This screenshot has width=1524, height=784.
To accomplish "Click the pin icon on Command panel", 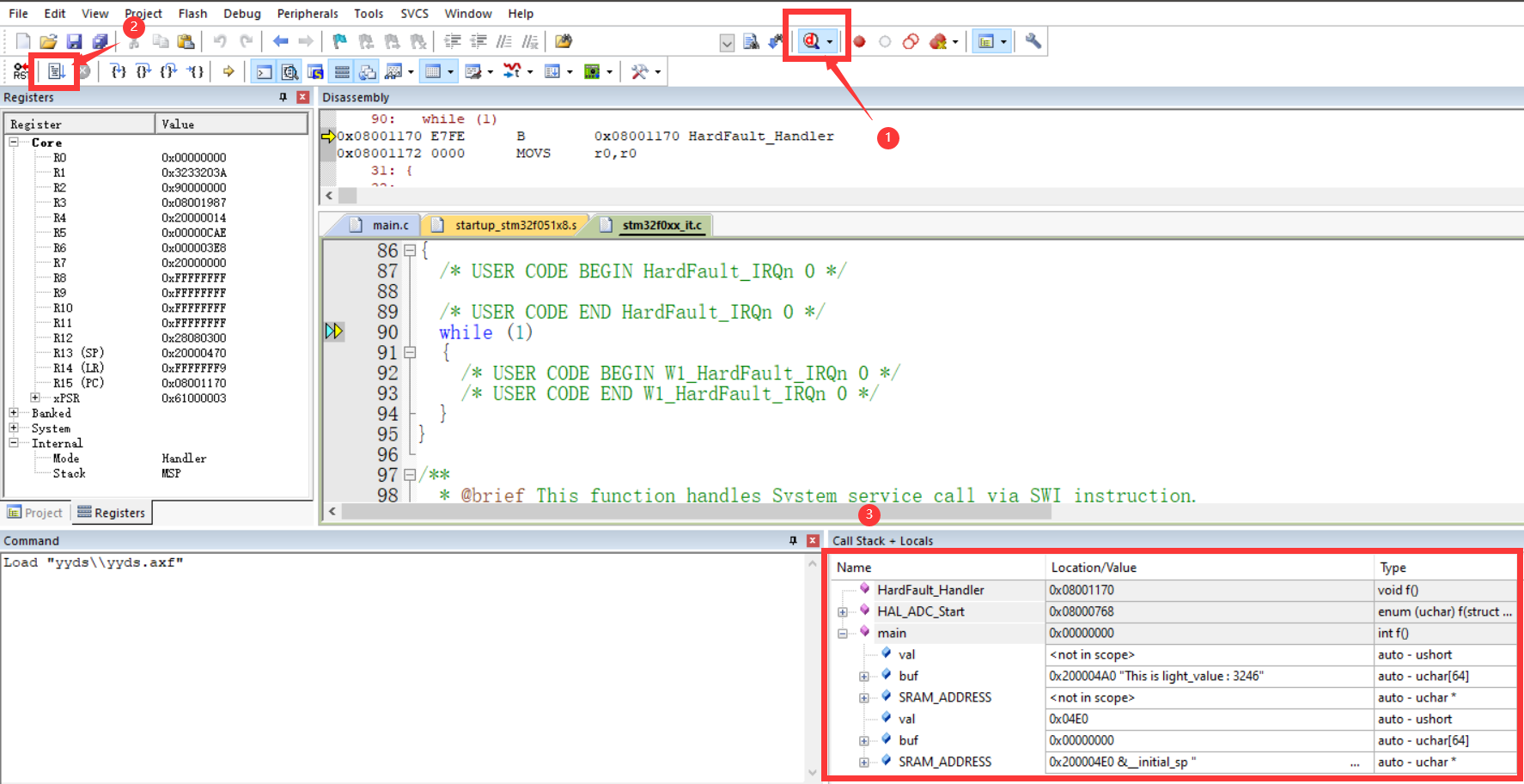I will click(x=793, y=540).
